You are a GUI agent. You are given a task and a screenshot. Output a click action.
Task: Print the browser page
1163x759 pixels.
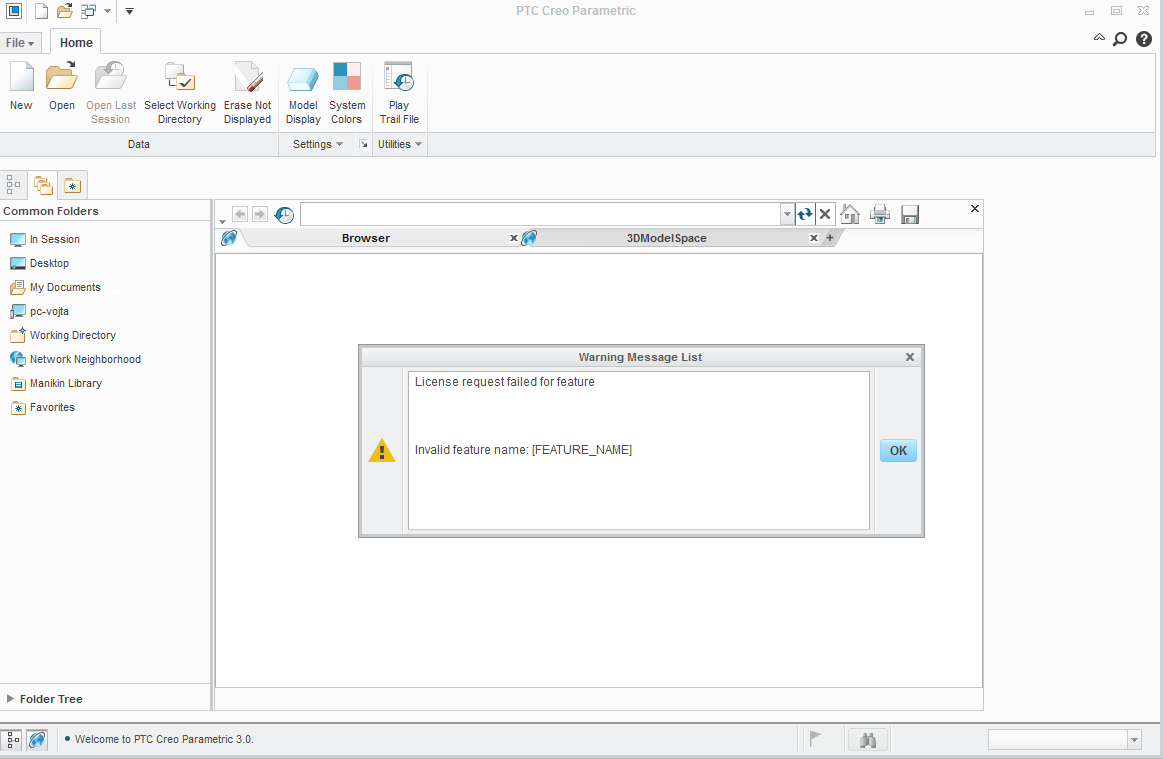coord(880,214)
